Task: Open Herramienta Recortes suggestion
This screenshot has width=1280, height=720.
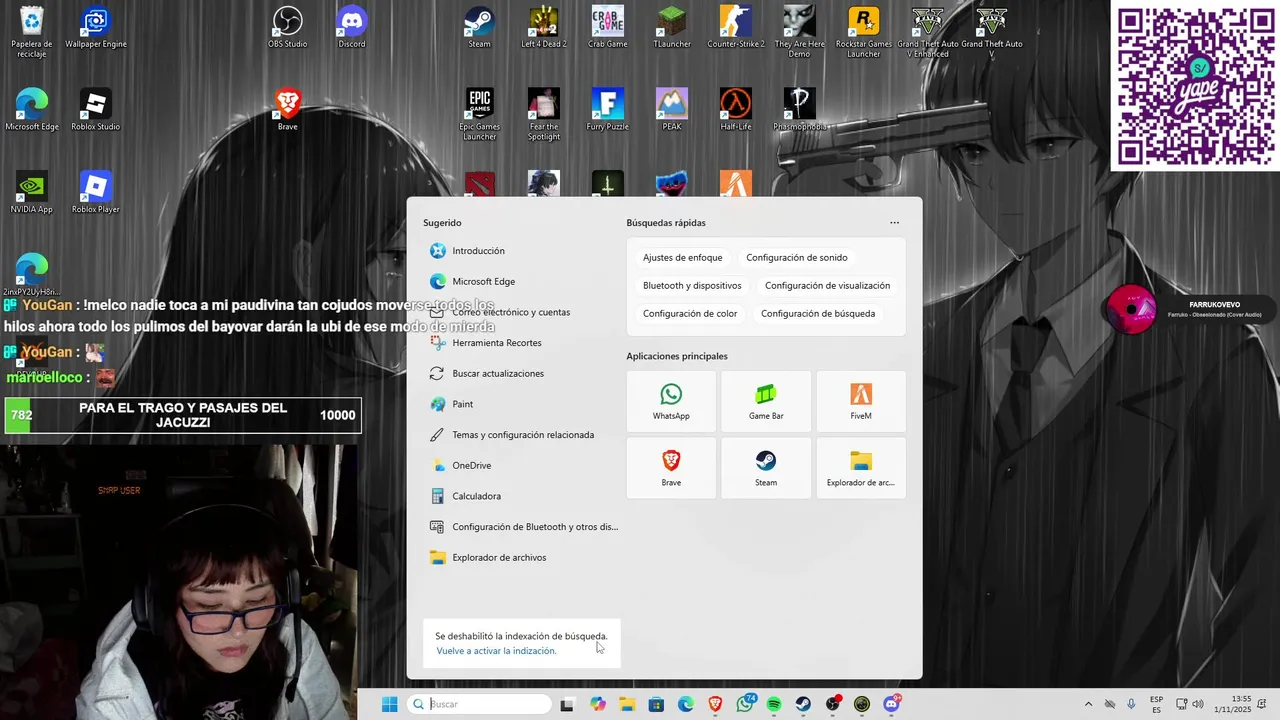Action: pos(521,343)
